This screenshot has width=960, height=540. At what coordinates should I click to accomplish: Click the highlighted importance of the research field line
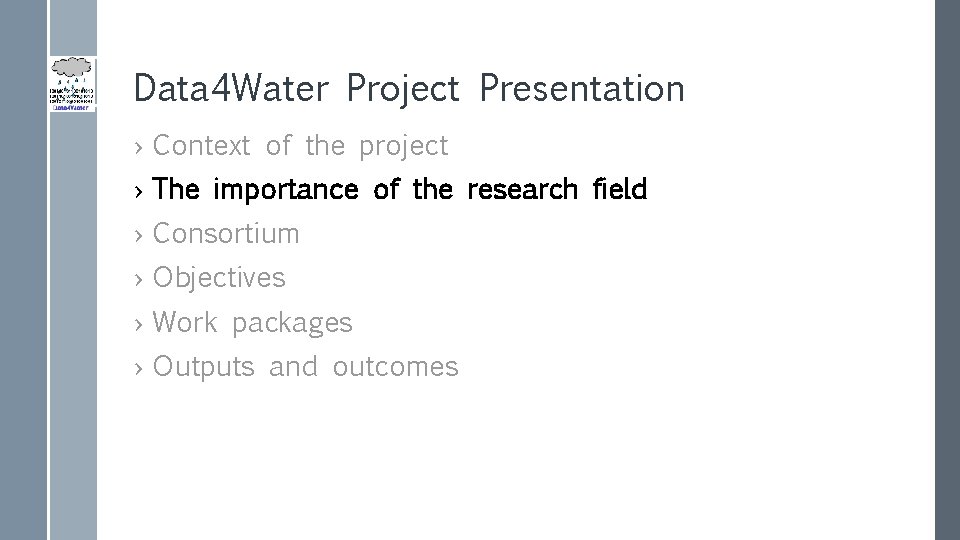(x=400, y=189)
